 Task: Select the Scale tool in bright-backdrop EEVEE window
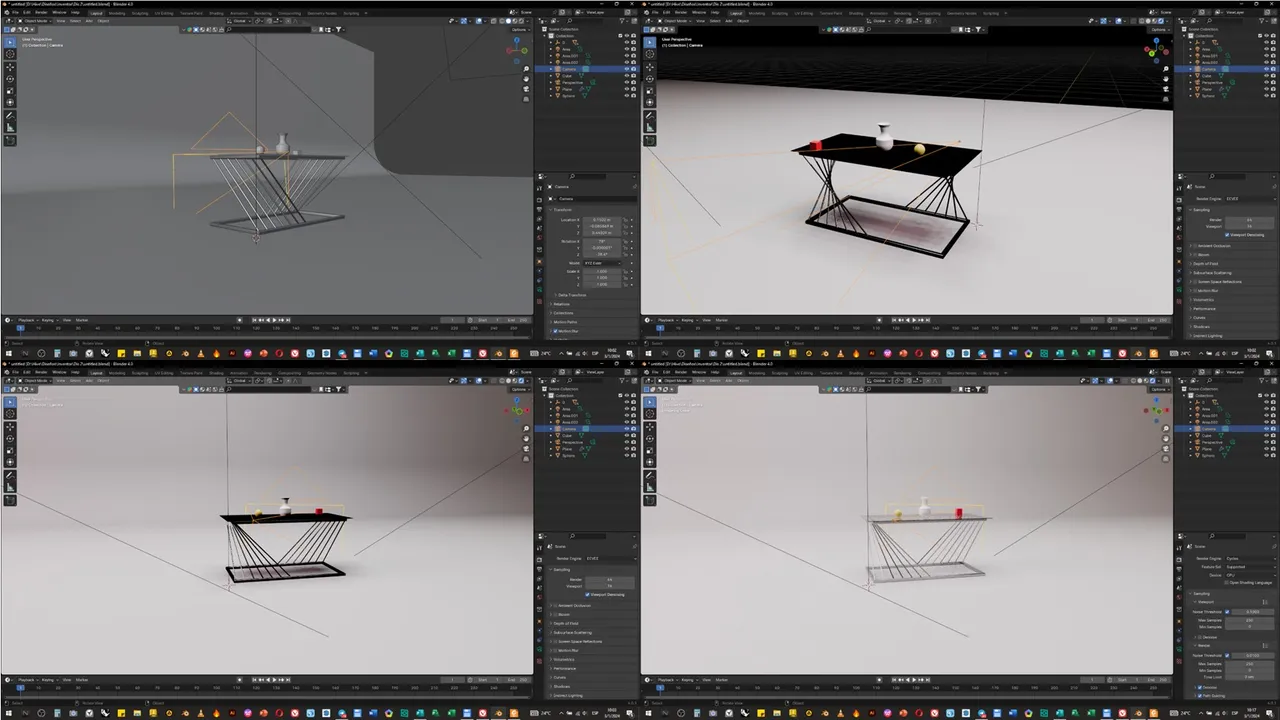(x=10, y=451)
